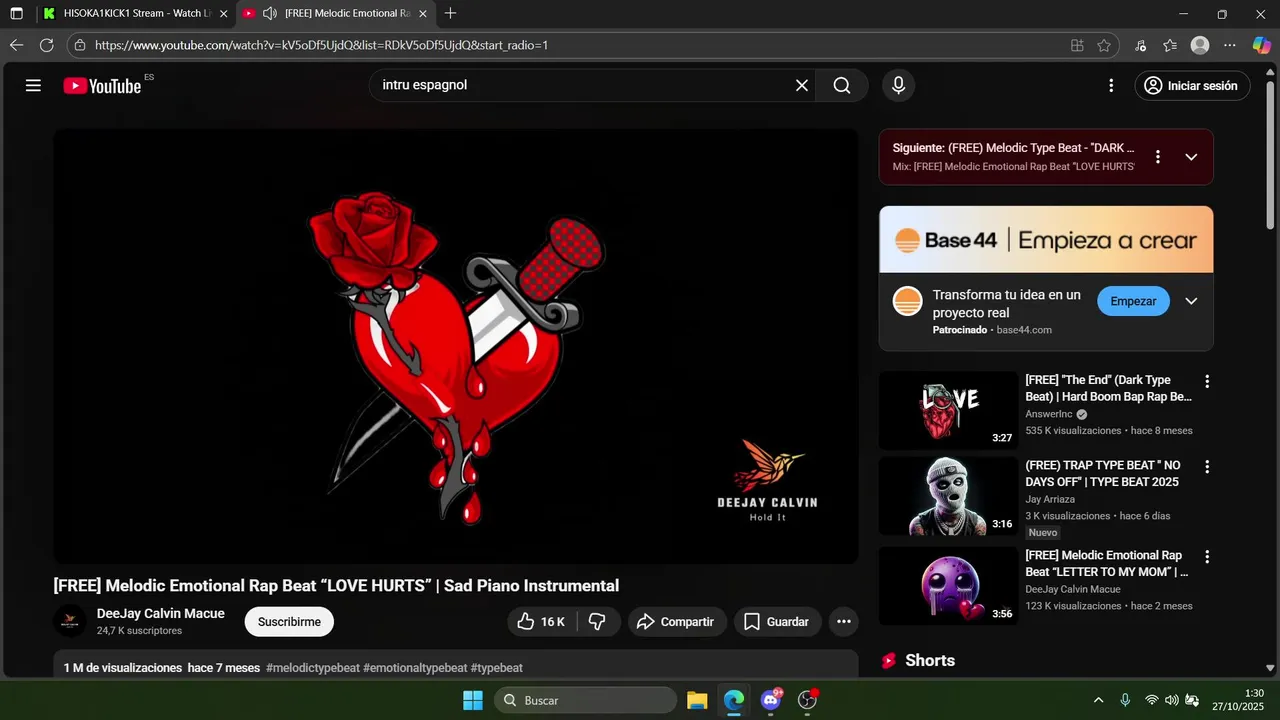Open Edge settings and more menu
Viewport: 1280px width, 720px height.
point(1230,45)
